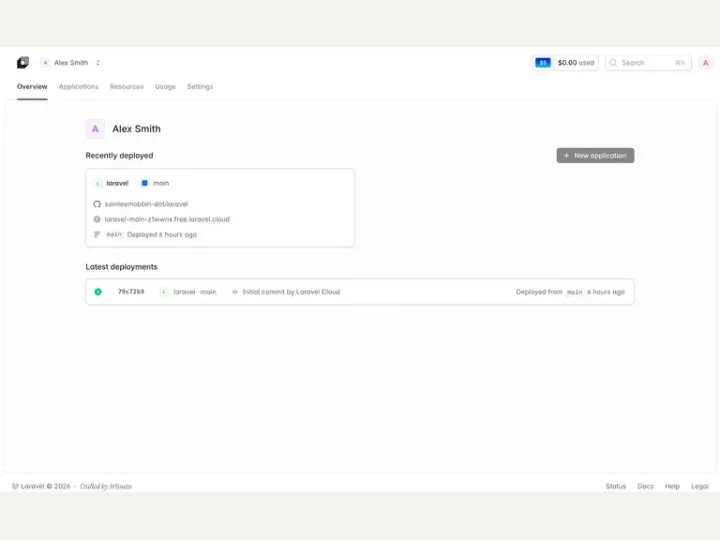This screenshot has width=720, height=540.
Task: Click the large Alex Smith avatar
Action: tap(95, 129)
